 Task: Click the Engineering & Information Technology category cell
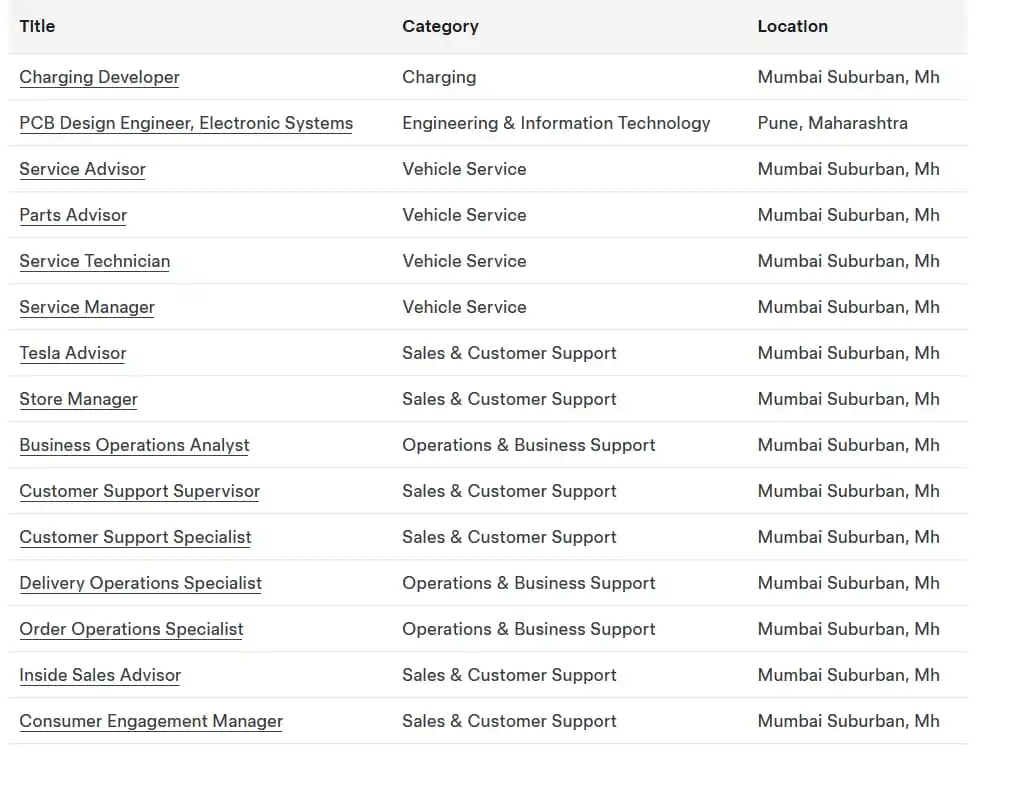[556, 123]
